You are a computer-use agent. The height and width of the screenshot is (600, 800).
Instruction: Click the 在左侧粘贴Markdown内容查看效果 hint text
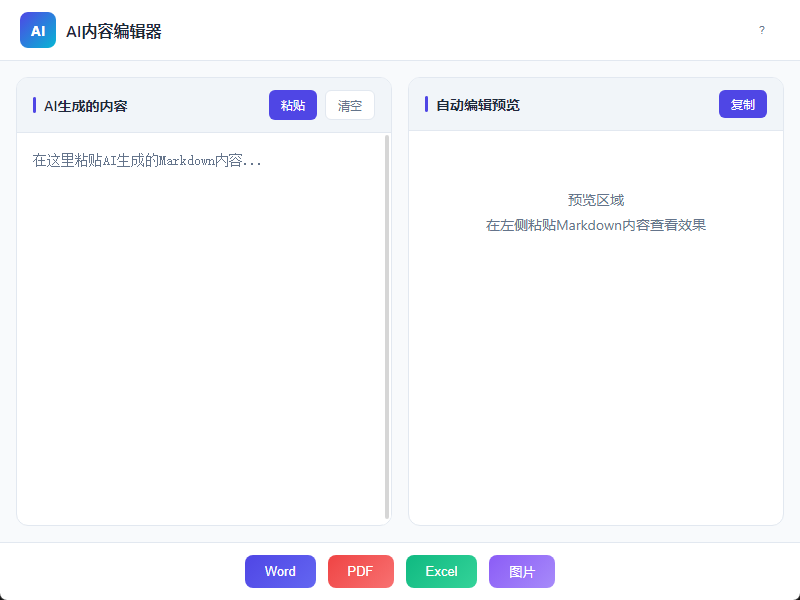595,225
